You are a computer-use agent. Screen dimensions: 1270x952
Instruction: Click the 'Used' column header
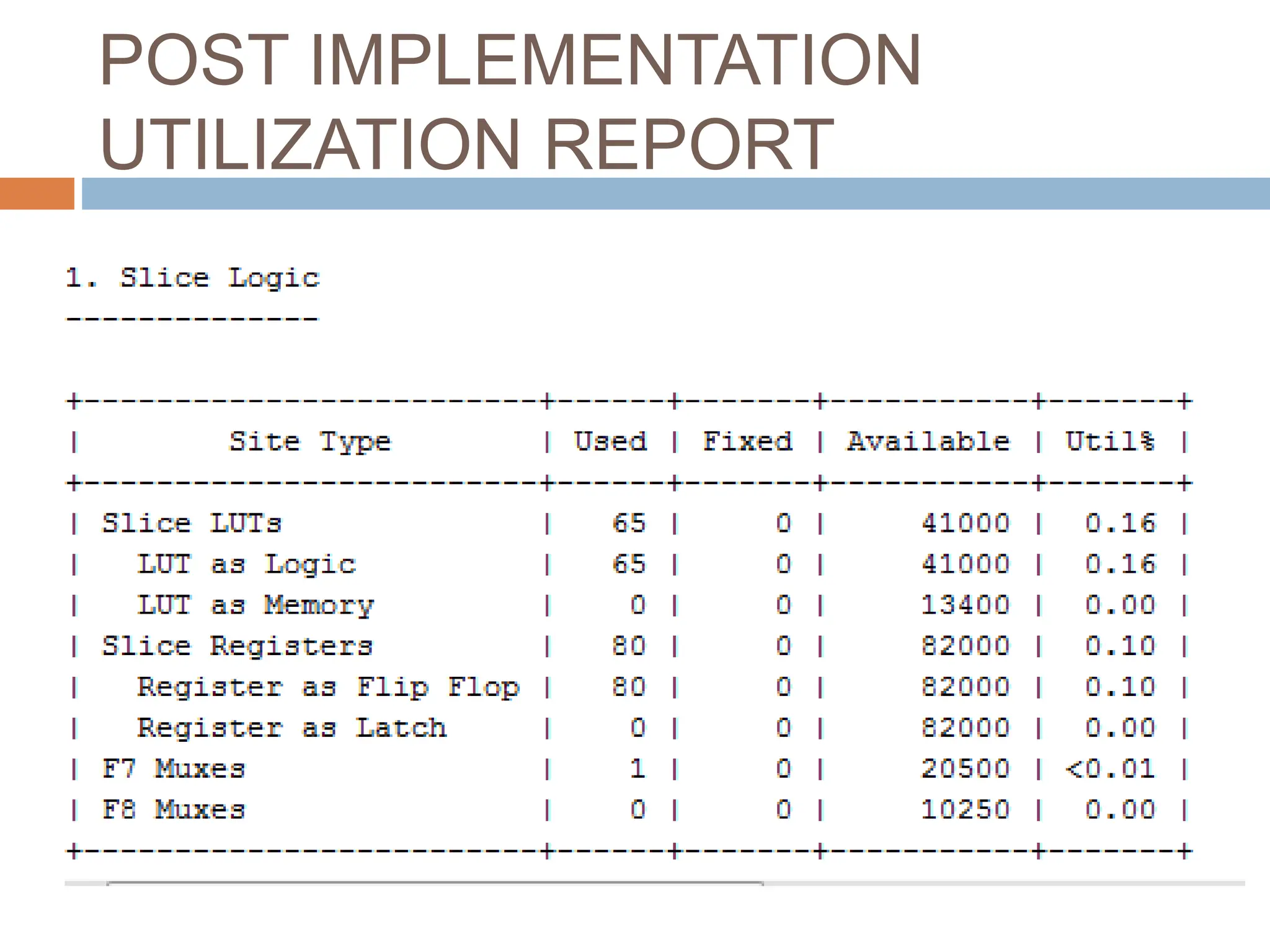click(610, 441)
